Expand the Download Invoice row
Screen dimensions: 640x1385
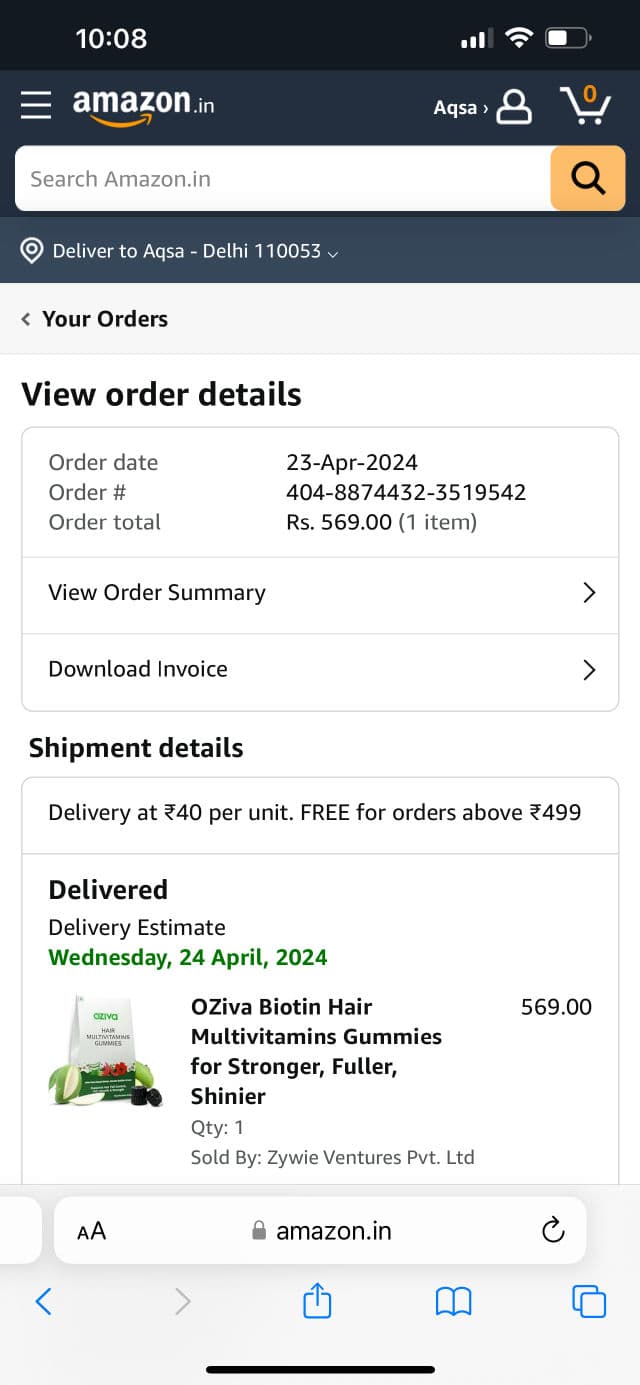(320, 670)
